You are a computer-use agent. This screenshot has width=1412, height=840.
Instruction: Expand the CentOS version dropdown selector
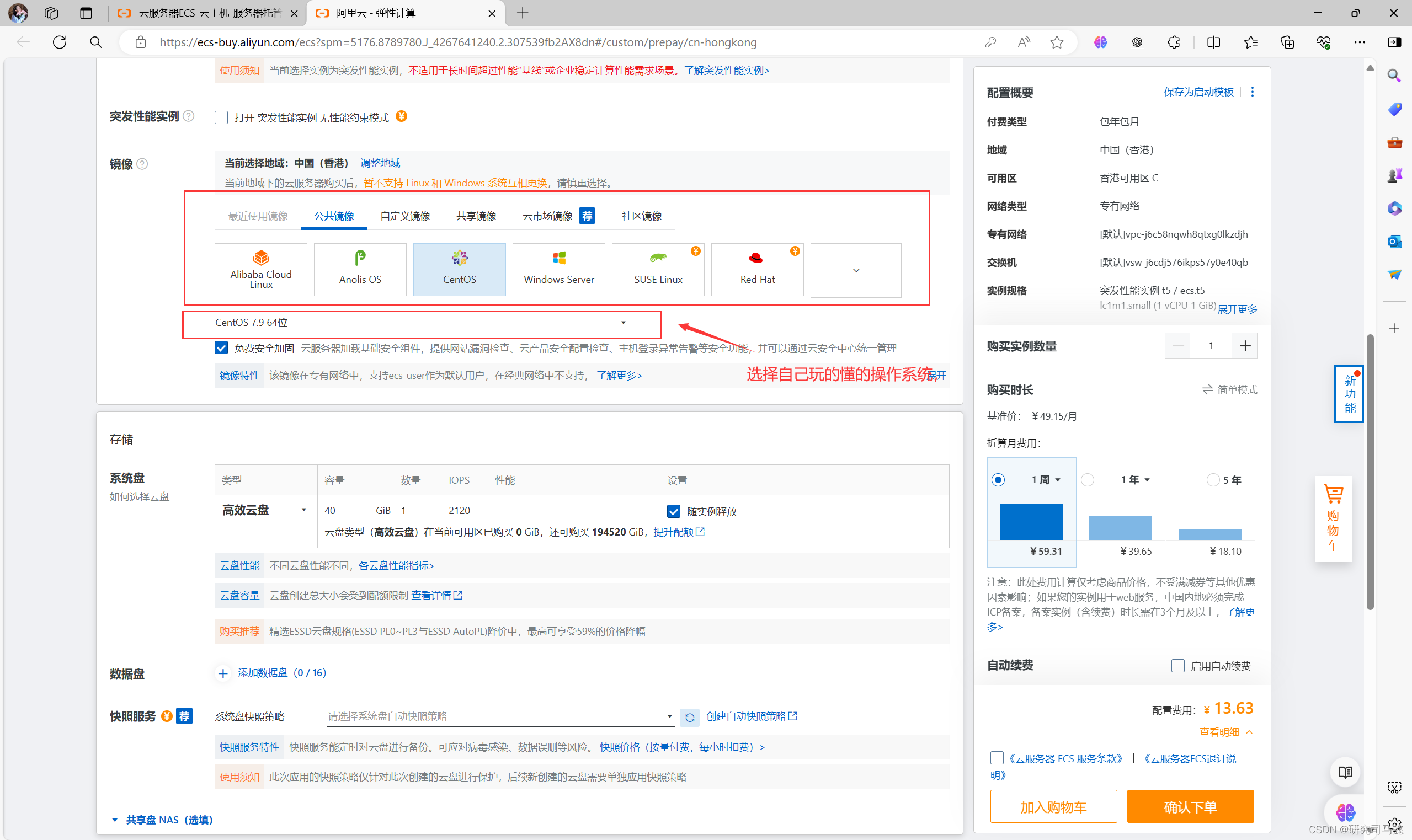(x=624, y=322)
